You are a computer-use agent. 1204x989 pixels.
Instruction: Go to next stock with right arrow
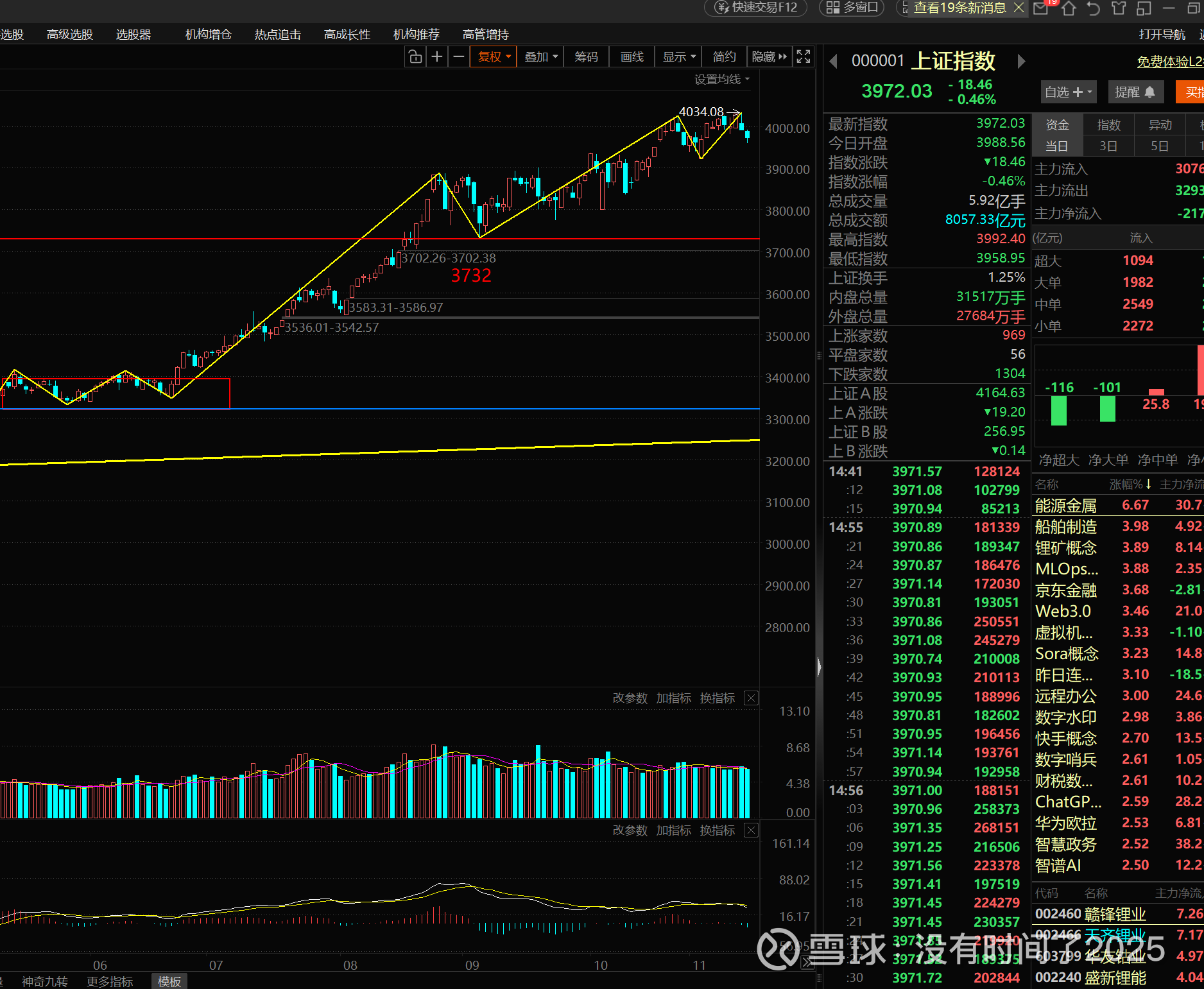point(1021,61)
